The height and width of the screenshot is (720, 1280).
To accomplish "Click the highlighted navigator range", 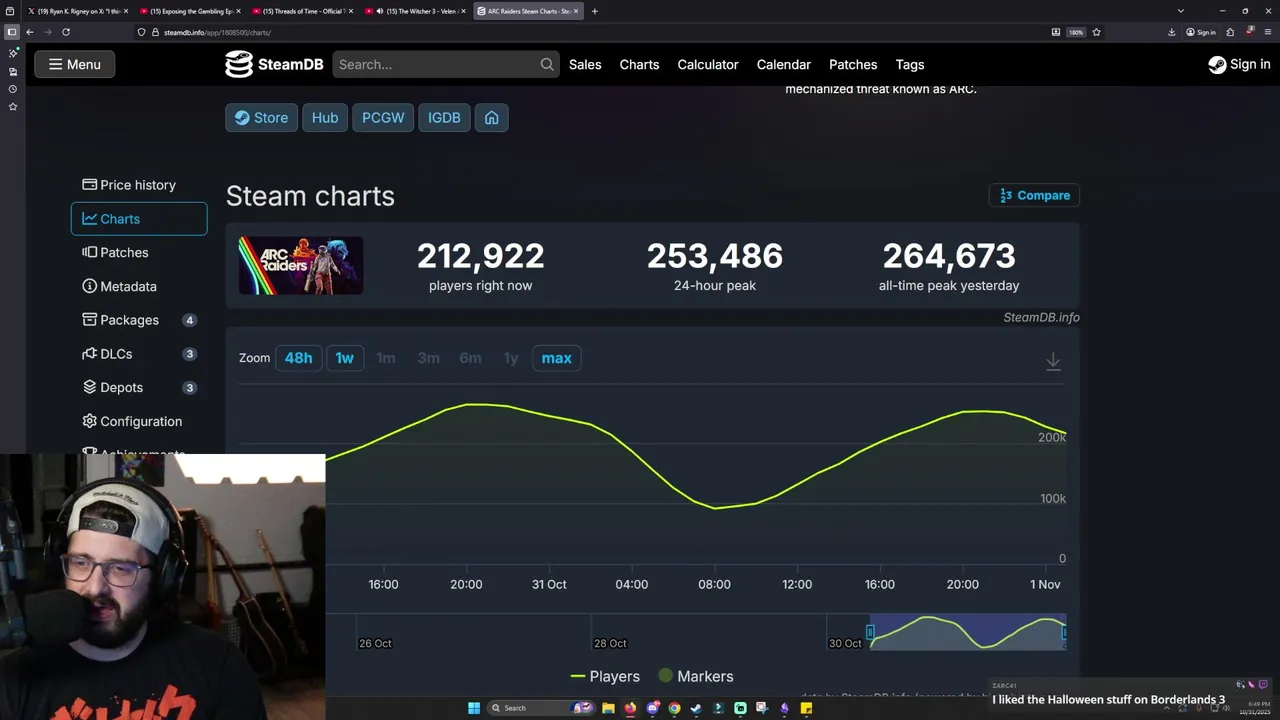I will [x=967, y=632].
